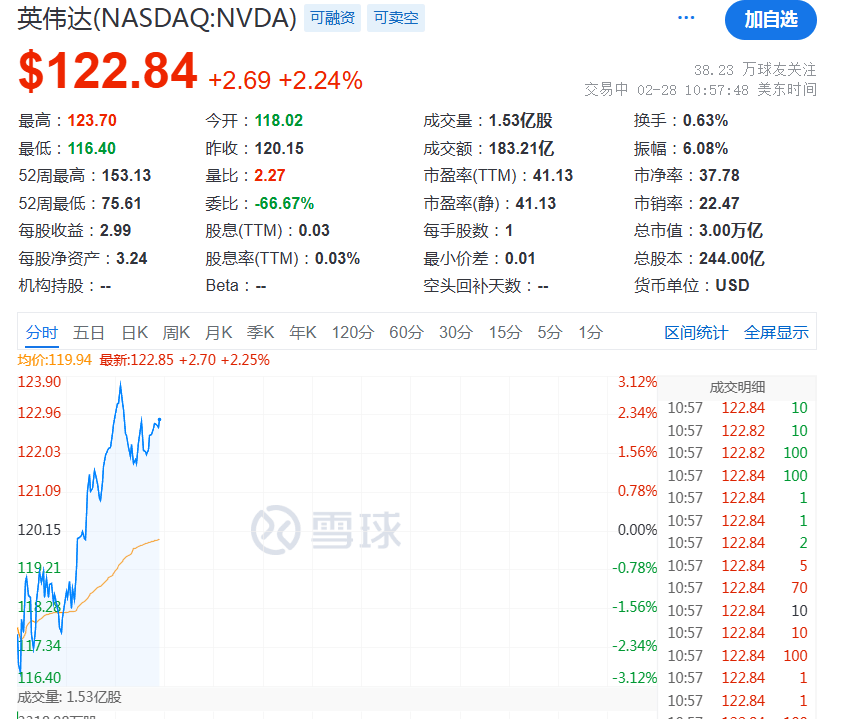The height and width of the screenshot is (719, 842).
Task: Click the 3.12% axis label on chart
Action: [637, 382]
